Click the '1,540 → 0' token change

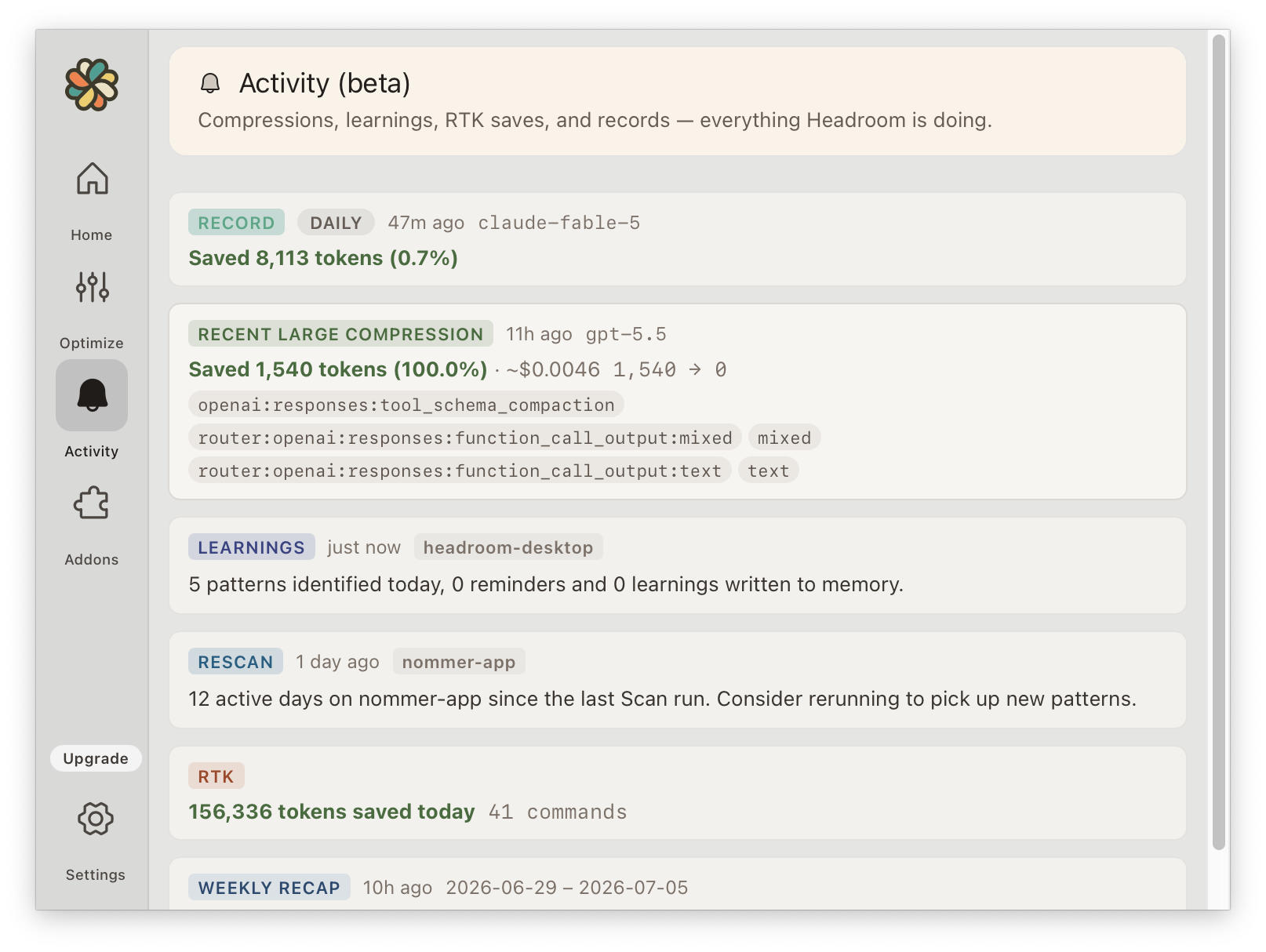[670, 369]
